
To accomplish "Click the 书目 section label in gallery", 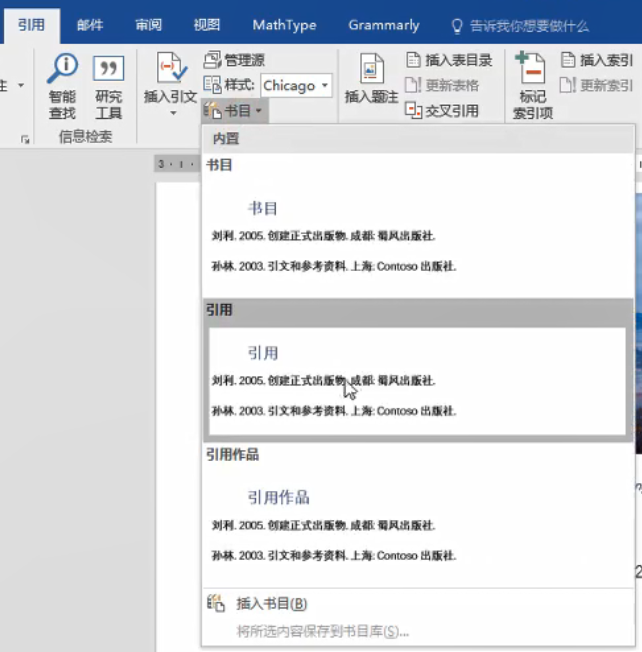I will pos(219,165).
